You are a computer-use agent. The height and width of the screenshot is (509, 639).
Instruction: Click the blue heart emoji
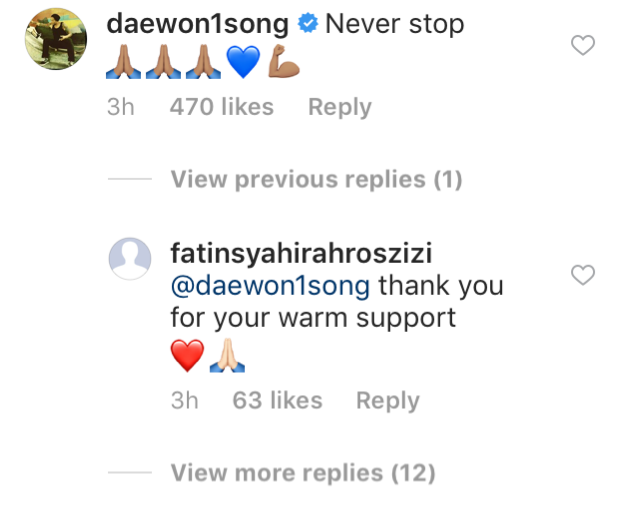pos(243,62)
